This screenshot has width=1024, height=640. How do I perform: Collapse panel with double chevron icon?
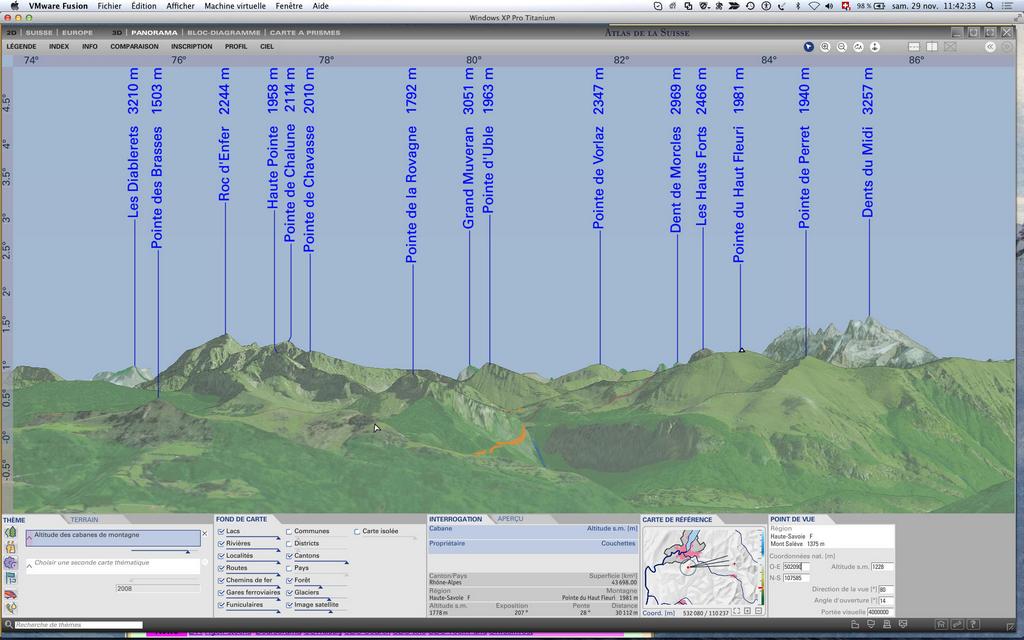click(x=990, y=47)
